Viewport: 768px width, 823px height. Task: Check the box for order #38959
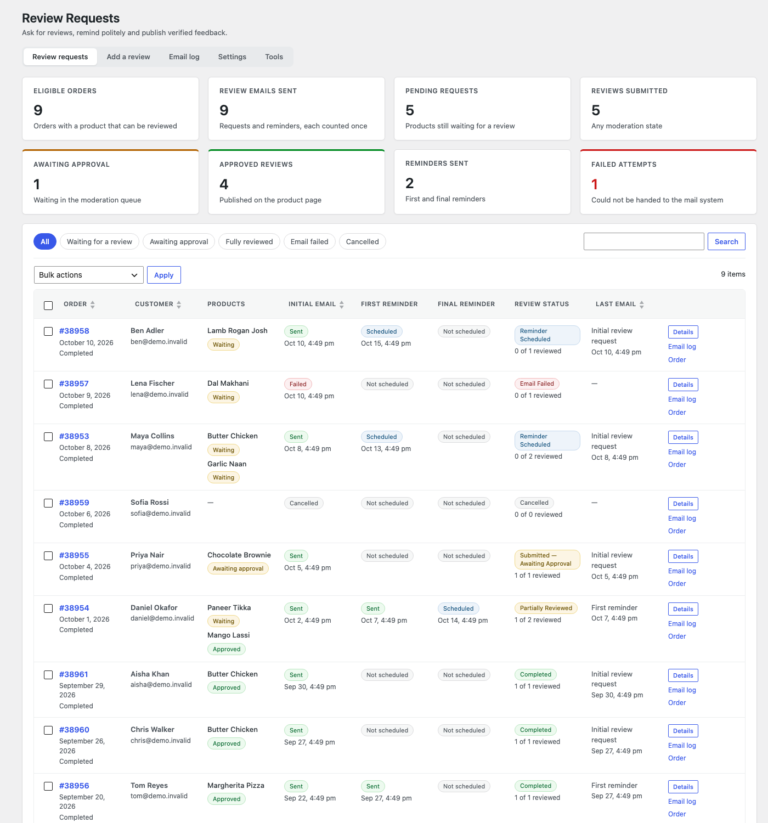(48, 503)
